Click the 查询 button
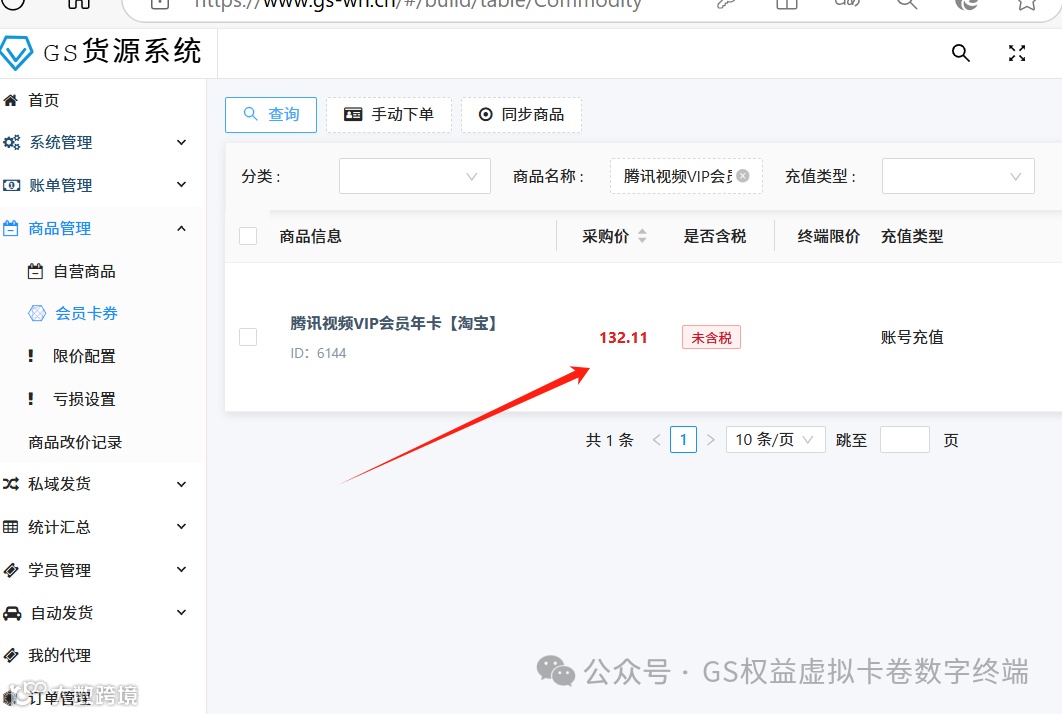 tap(271, 114)
